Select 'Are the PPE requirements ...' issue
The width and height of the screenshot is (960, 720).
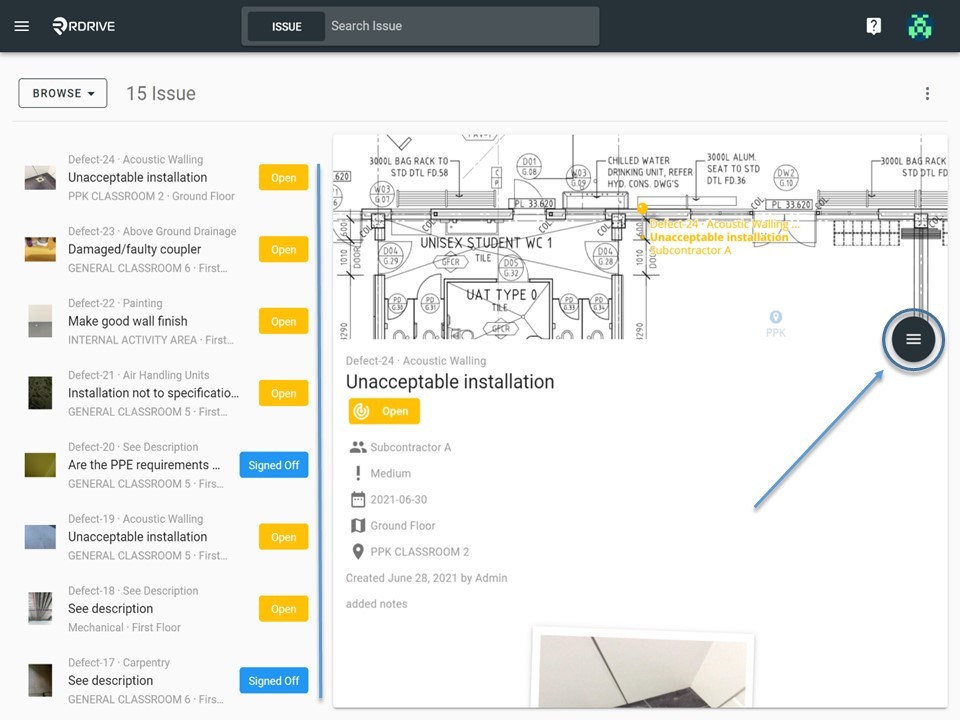click(x=144, y=465)
